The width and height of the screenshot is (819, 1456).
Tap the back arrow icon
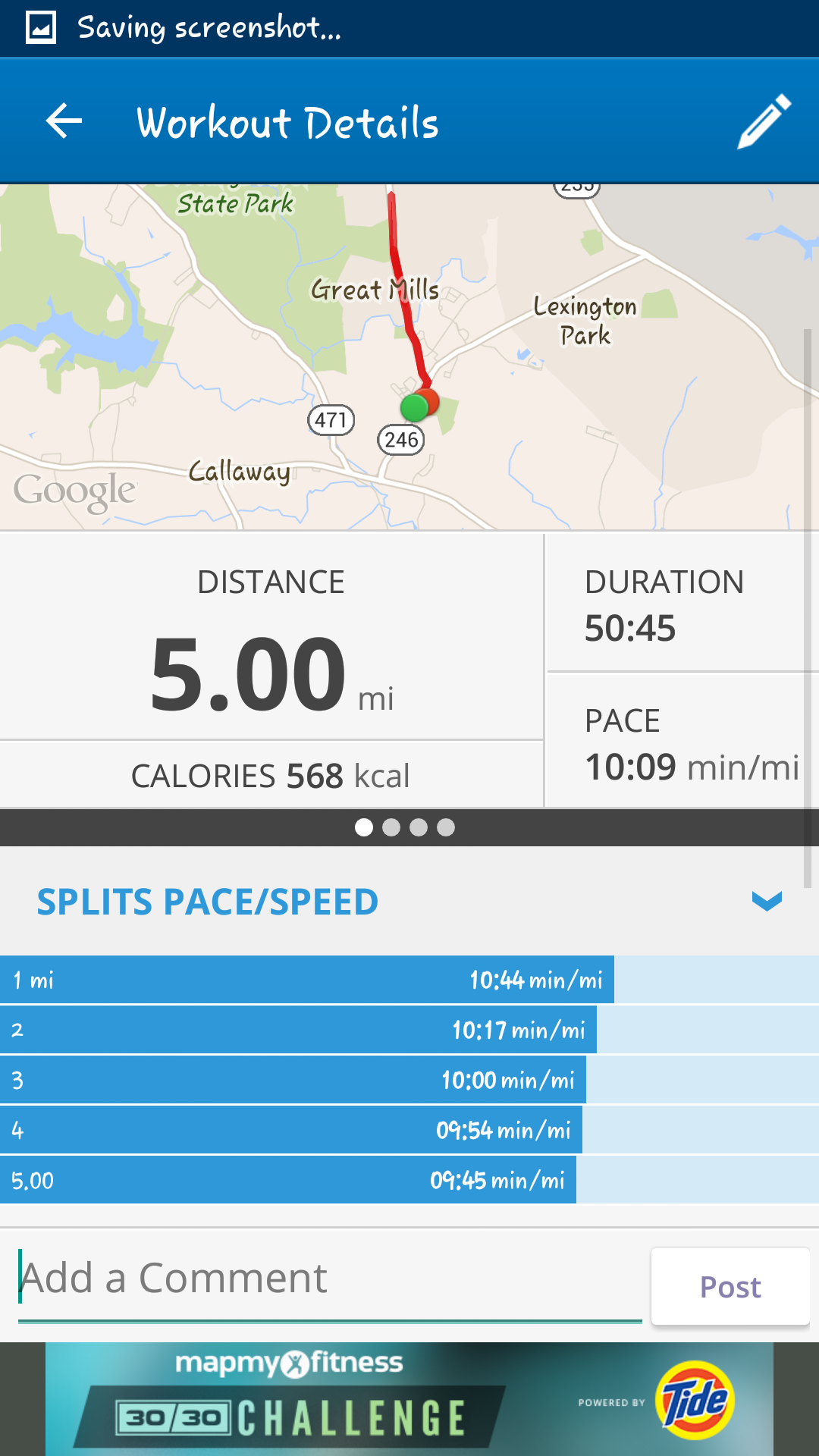coord(64,121)
